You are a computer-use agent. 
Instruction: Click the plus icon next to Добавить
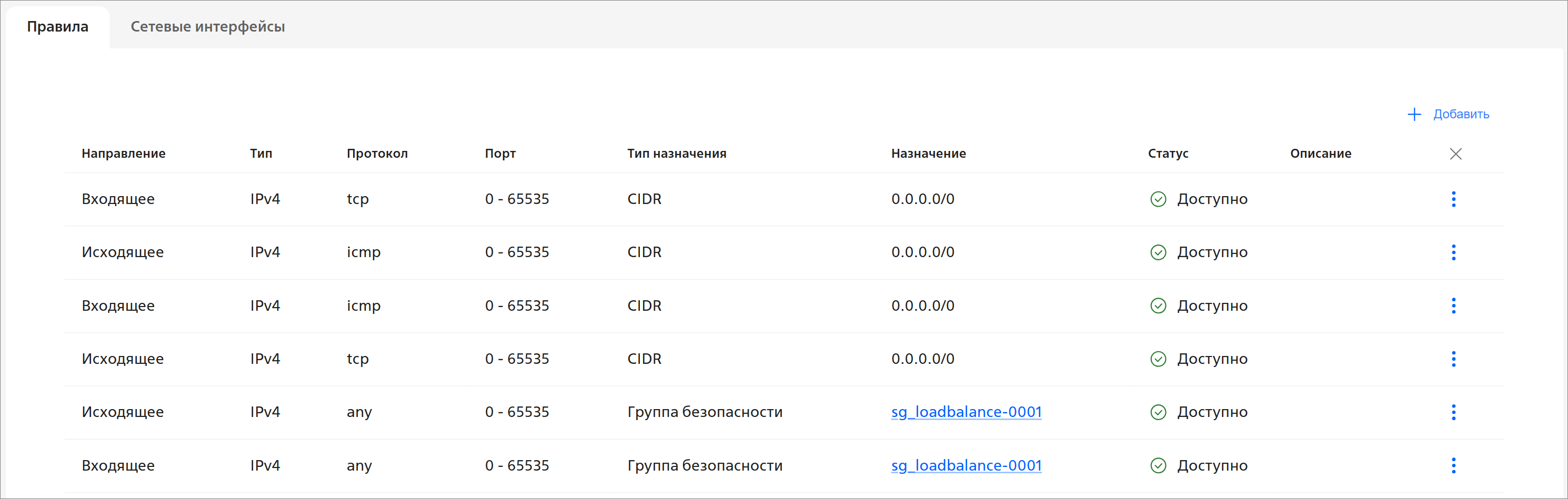click(1414, 115)
